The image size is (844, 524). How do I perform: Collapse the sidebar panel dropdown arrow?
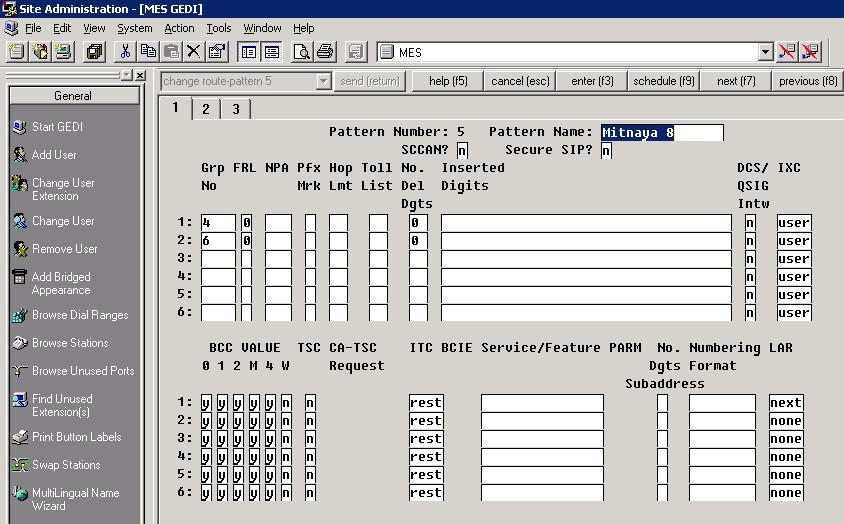(x=126, y=75)
